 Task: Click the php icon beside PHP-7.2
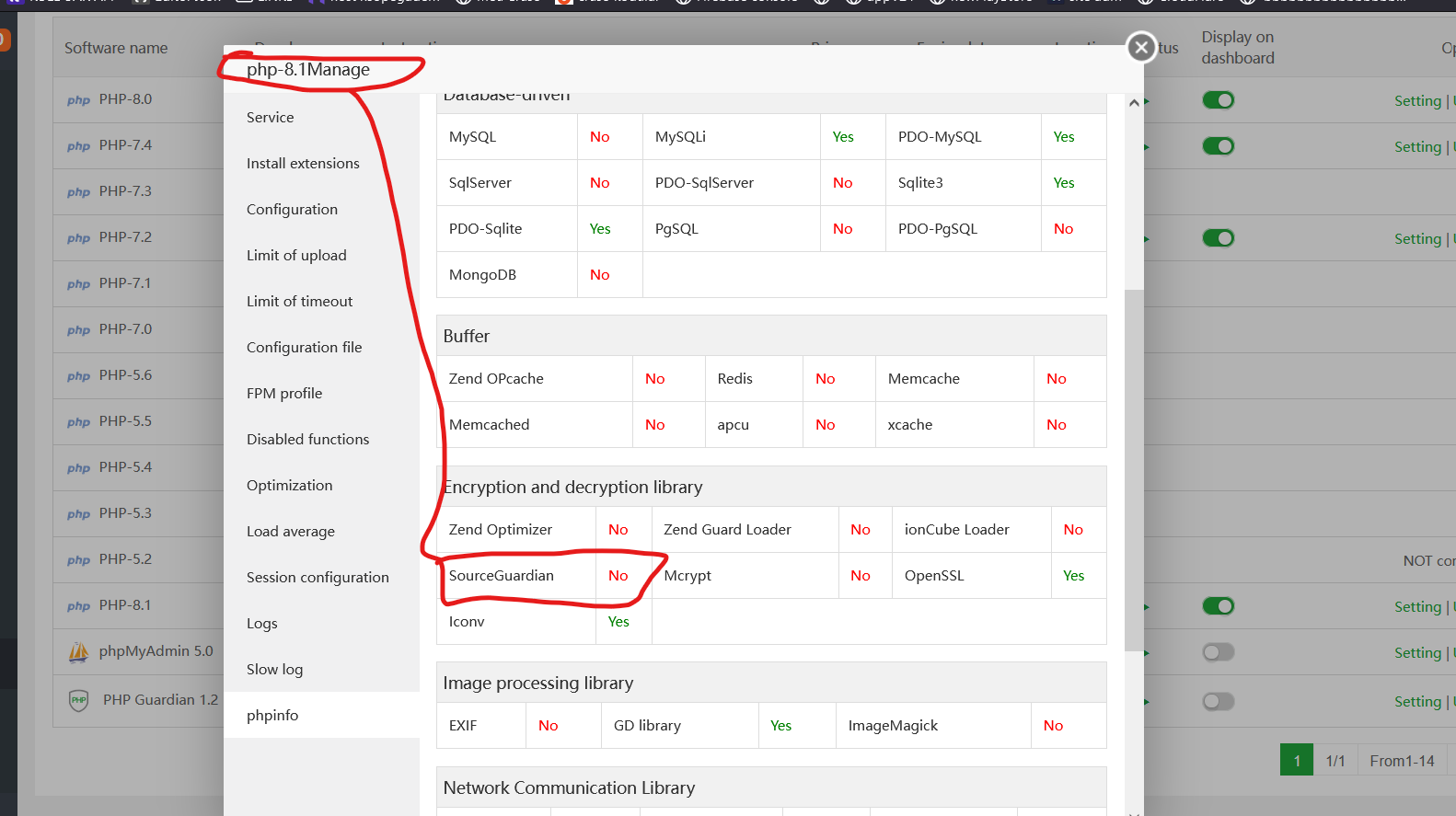(79, 238)
